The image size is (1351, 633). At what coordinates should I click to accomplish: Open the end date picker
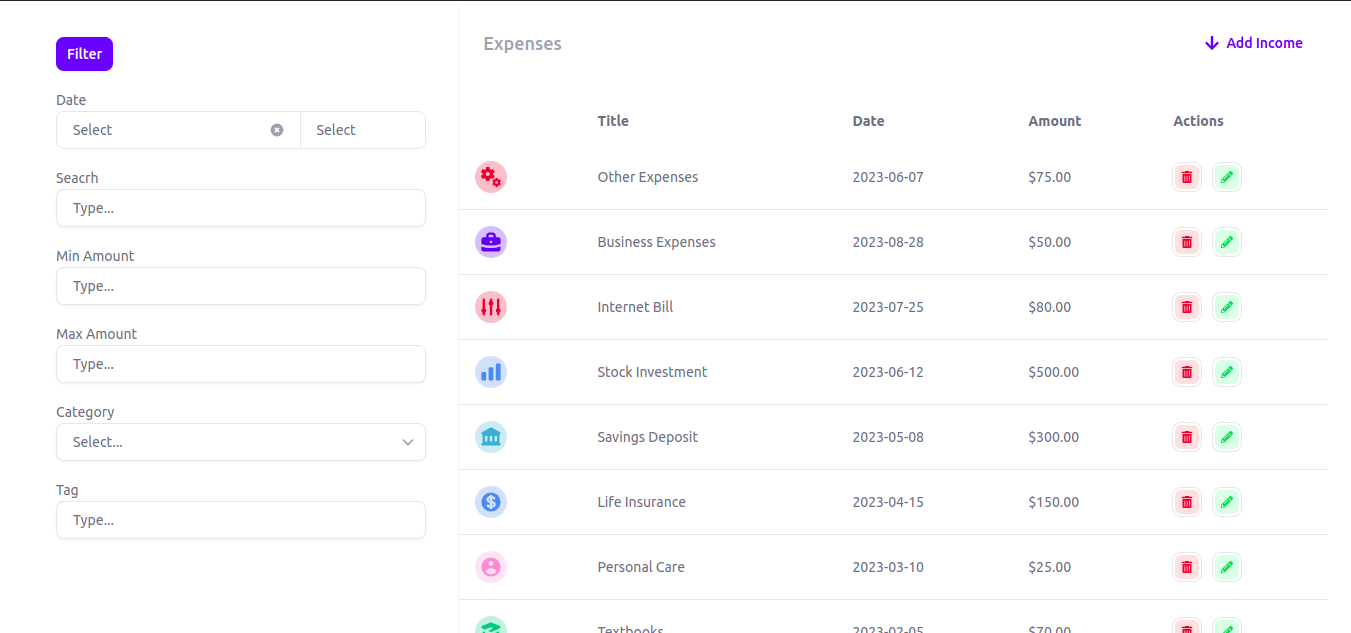point(362,130)
